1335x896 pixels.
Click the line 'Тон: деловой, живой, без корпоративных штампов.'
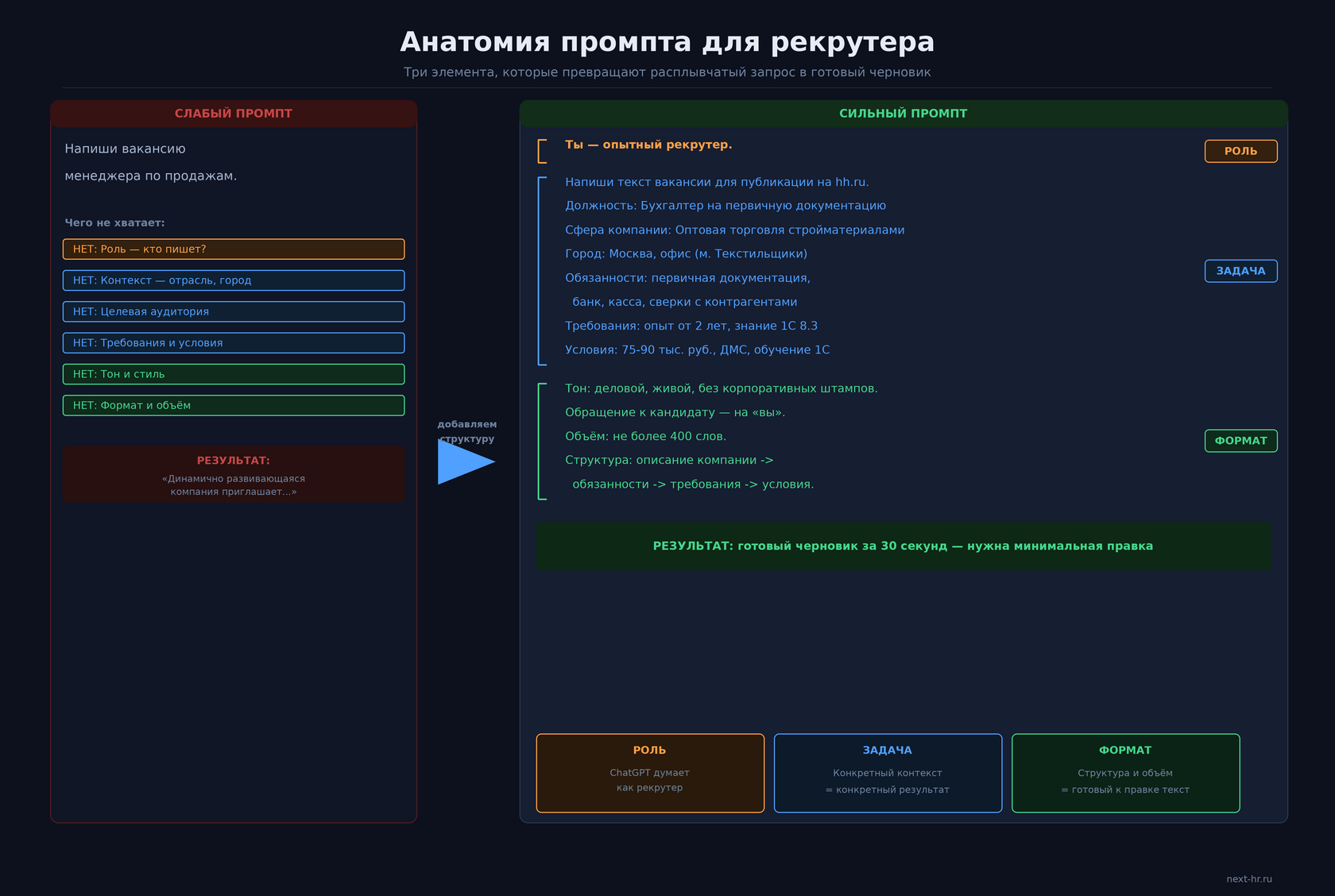tap(722, 388)
